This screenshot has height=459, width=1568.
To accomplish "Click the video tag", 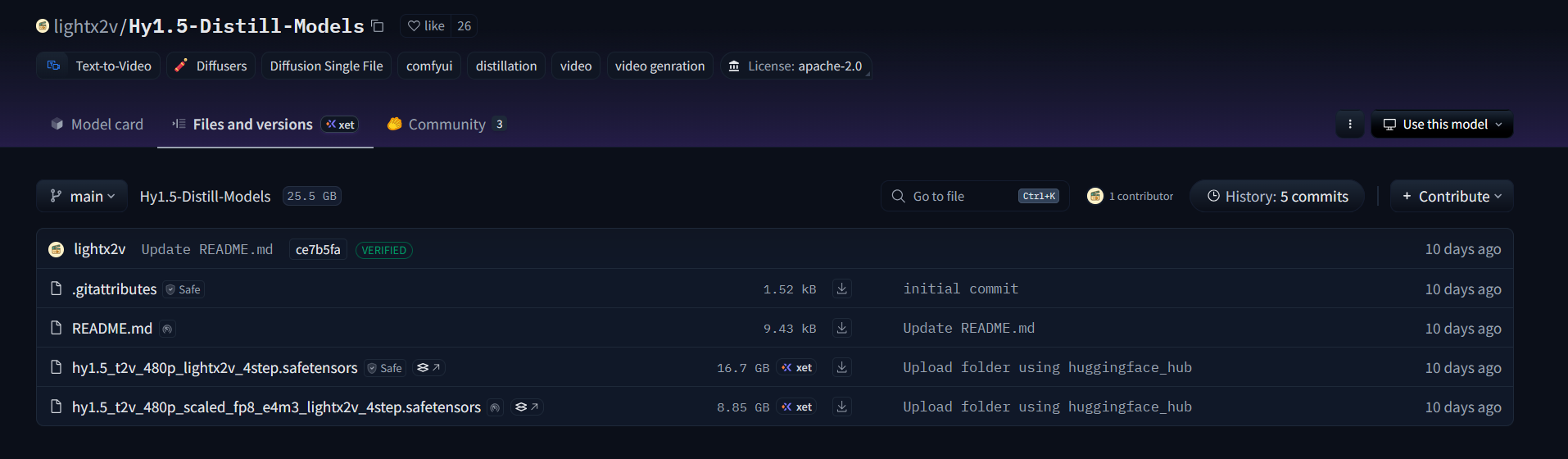I will [576, 66].
